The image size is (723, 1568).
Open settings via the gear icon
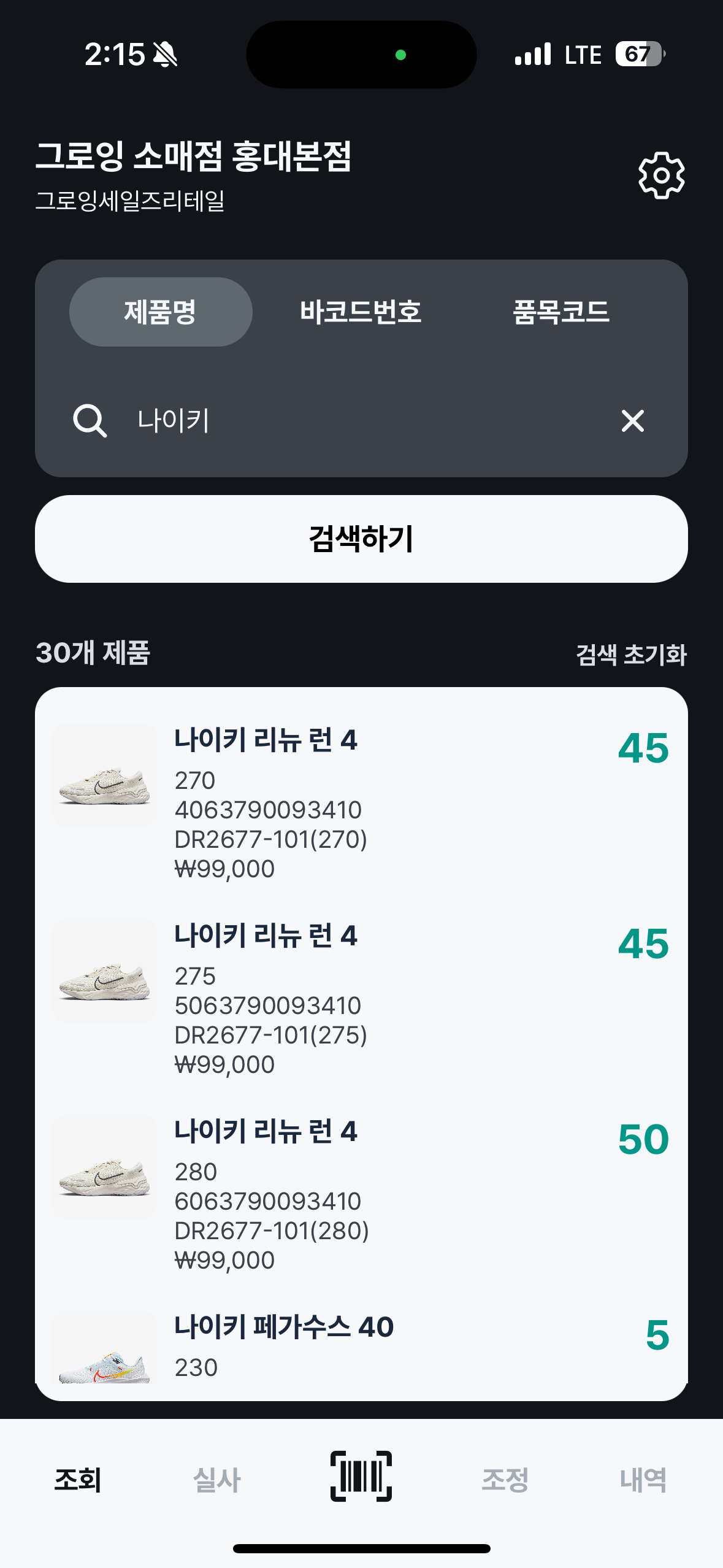pos(661,175)
